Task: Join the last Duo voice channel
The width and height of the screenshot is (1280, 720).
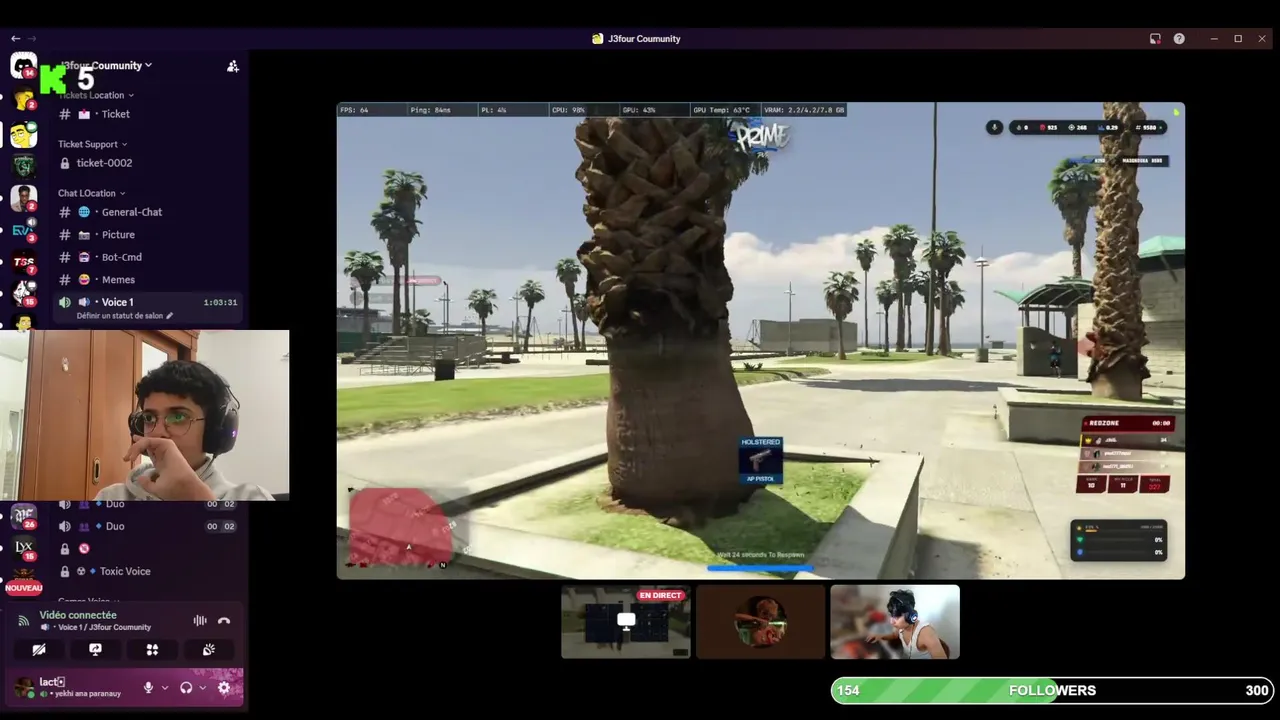Action: (148, 526)
